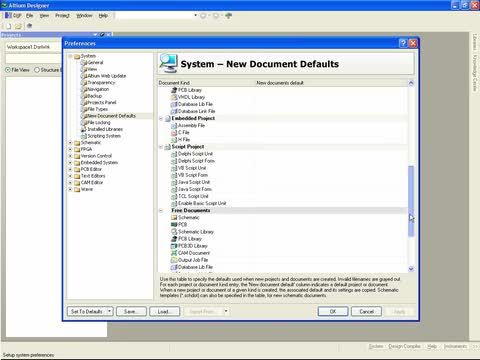Open the File menu
The width and height of the screenshot is (480, 360).
pyautogui.click(x=30, y=16)
